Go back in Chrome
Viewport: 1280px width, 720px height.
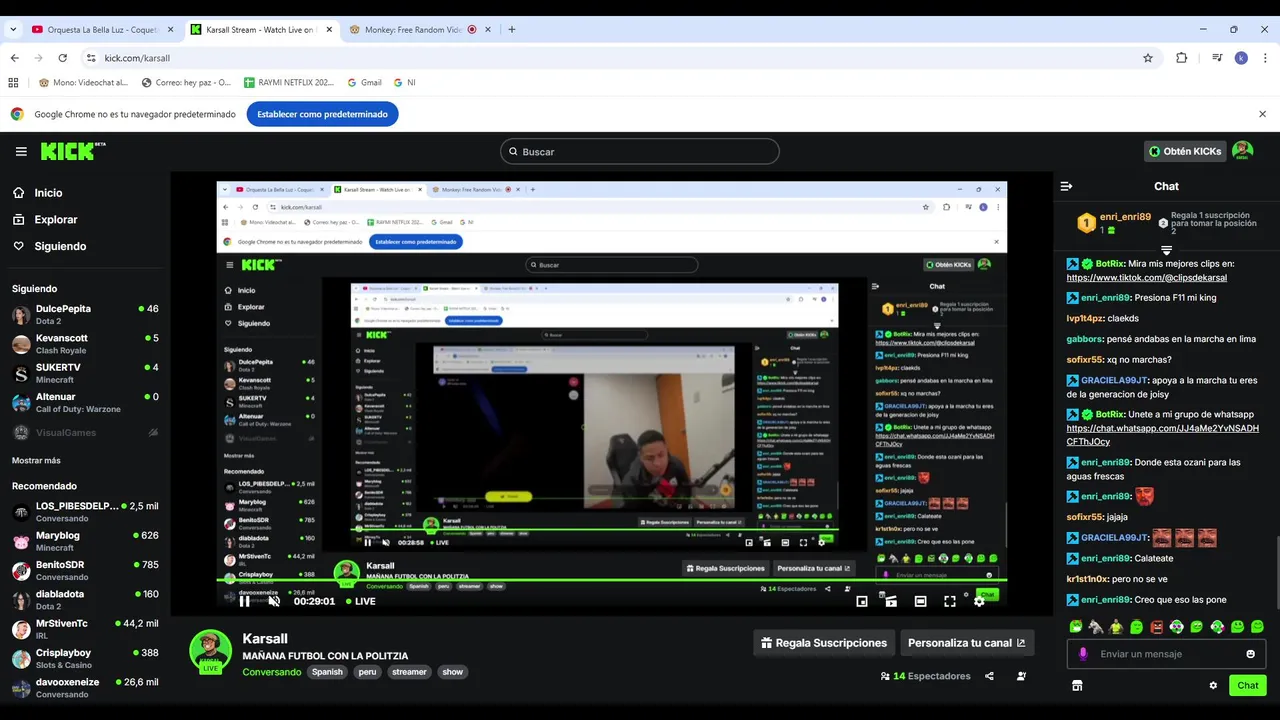14,58
